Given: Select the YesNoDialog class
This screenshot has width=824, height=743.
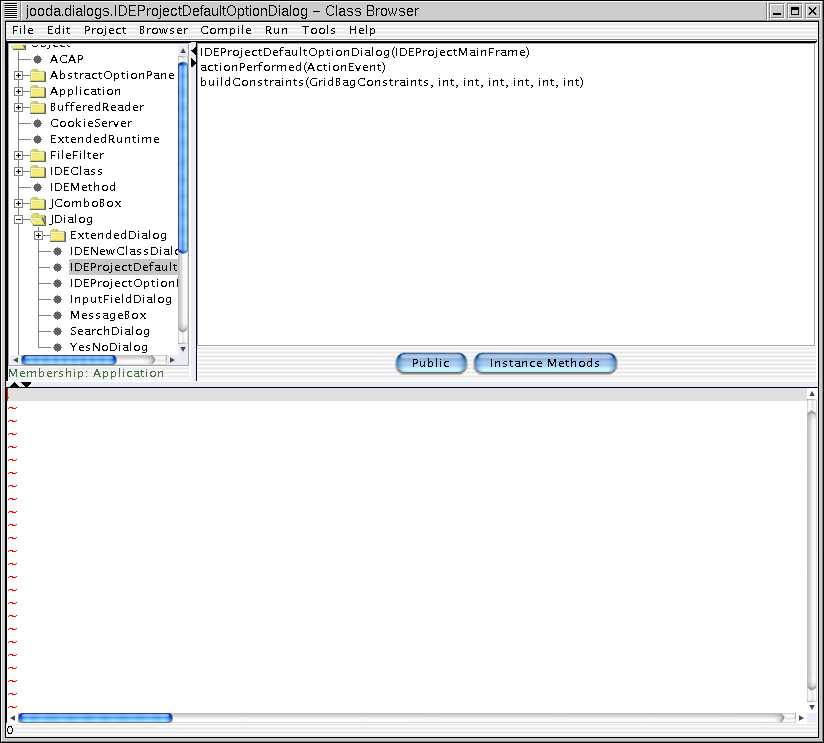Looking at the screenshot, I should (x=109, y=347).
